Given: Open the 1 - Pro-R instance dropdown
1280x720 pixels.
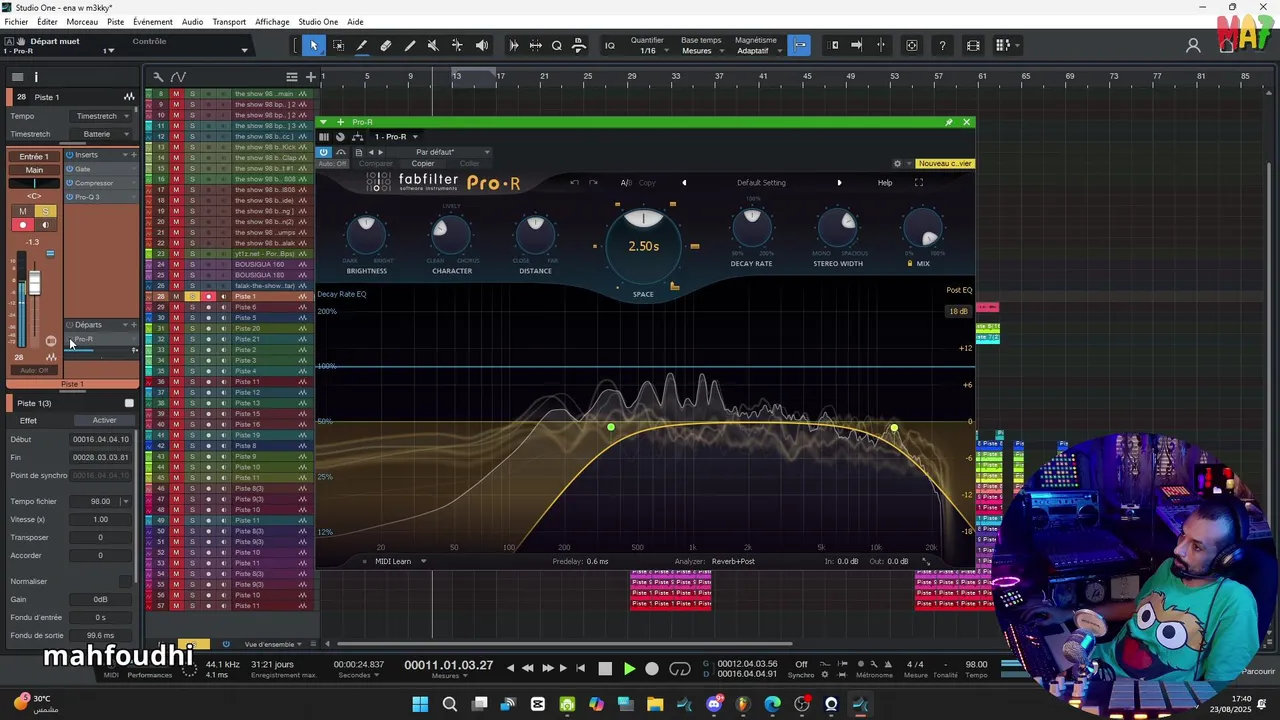Looking at the screenshot, I should [x=396, y=137].
